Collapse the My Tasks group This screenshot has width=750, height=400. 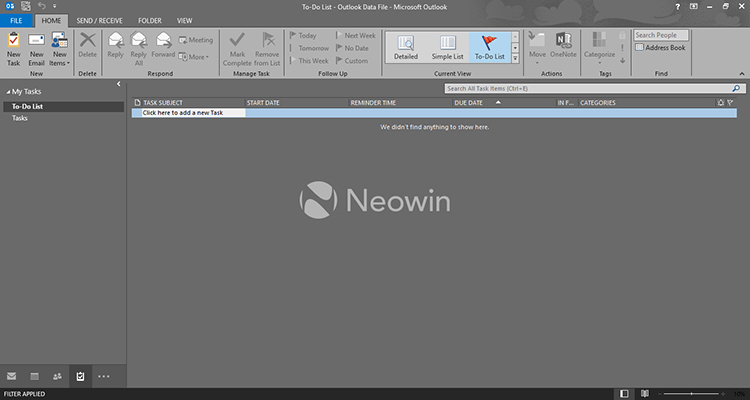coord(8,92)
